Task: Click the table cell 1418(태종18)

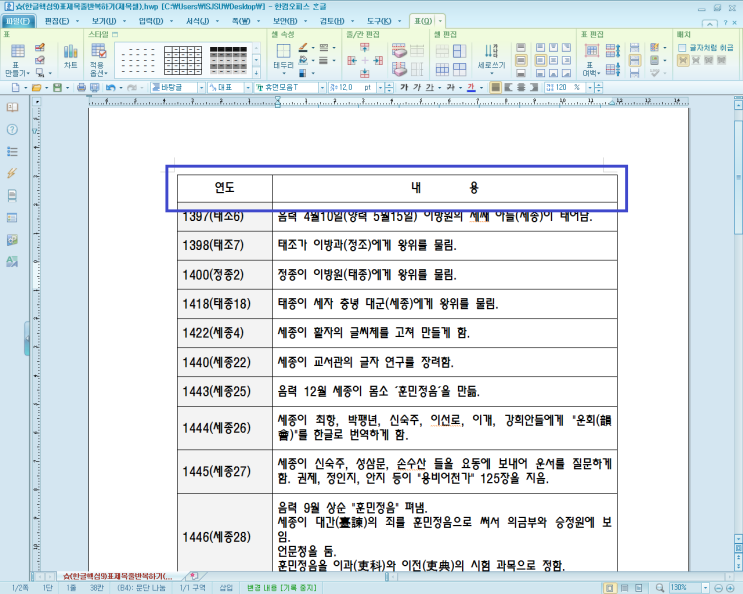Action: click(225, 304)
